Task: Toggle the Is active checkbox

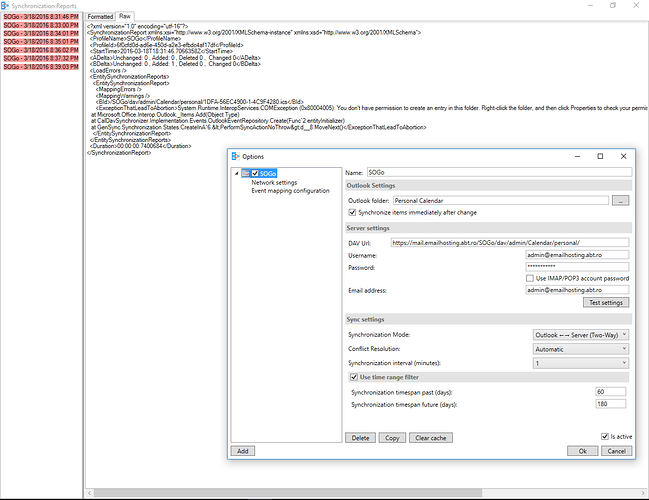Action: point(605,436)
